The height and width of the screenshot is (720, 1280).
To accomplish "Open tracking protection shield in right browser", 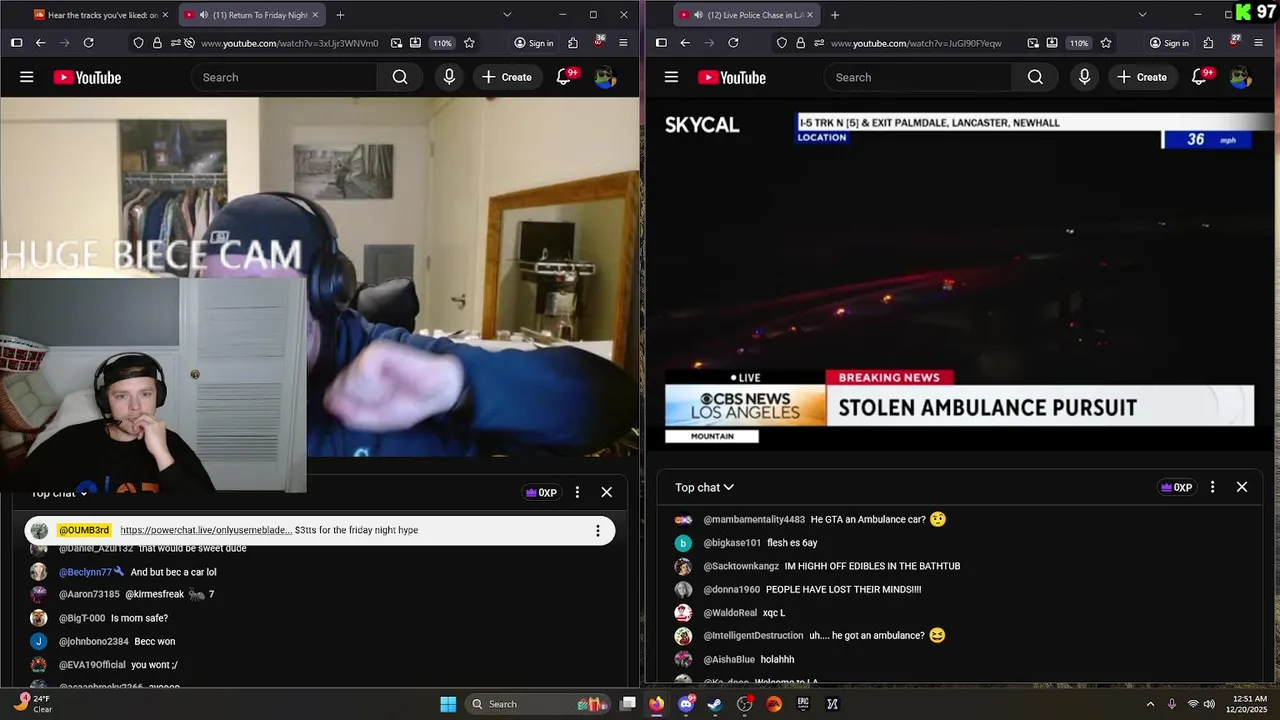I will (782, 43).
